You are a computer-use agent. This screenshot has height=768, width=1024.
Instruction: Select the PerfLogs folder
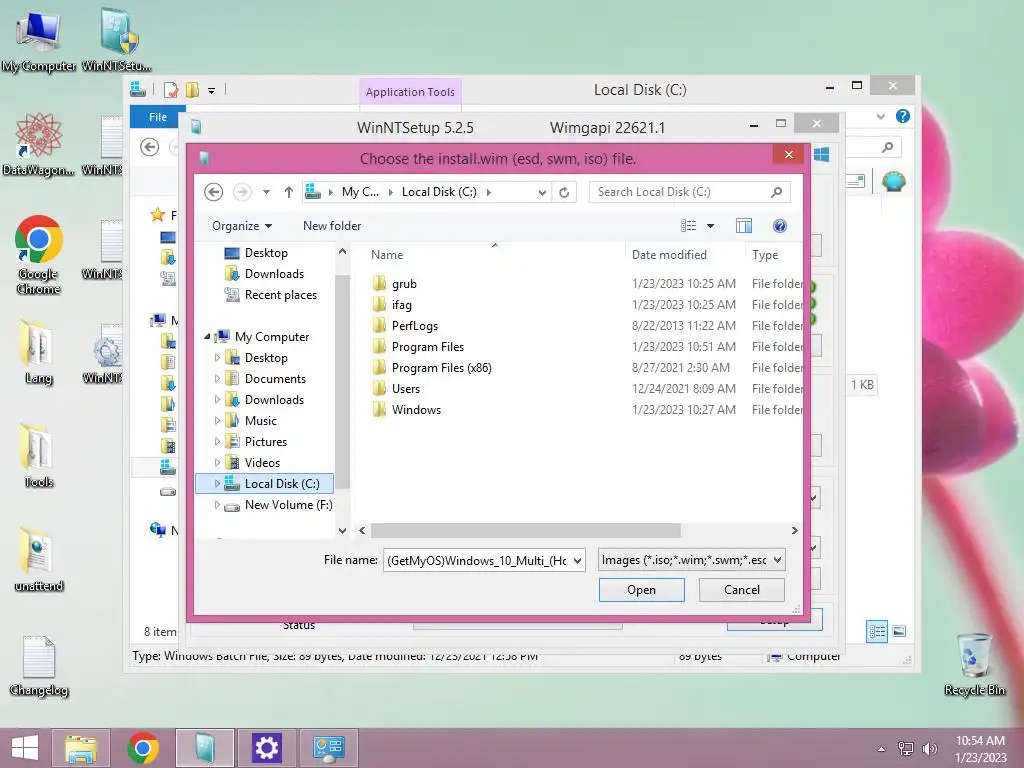[415, 326]
